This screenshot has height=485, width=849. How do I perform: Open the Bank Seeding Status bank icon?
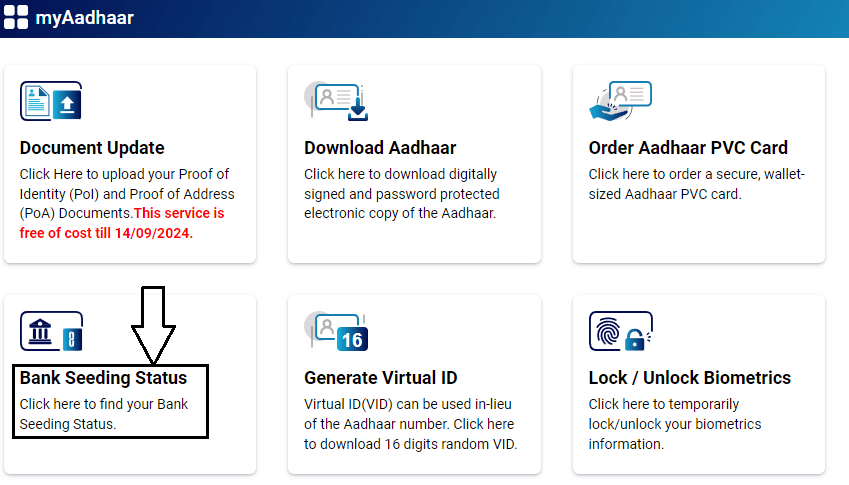[51, 331]
